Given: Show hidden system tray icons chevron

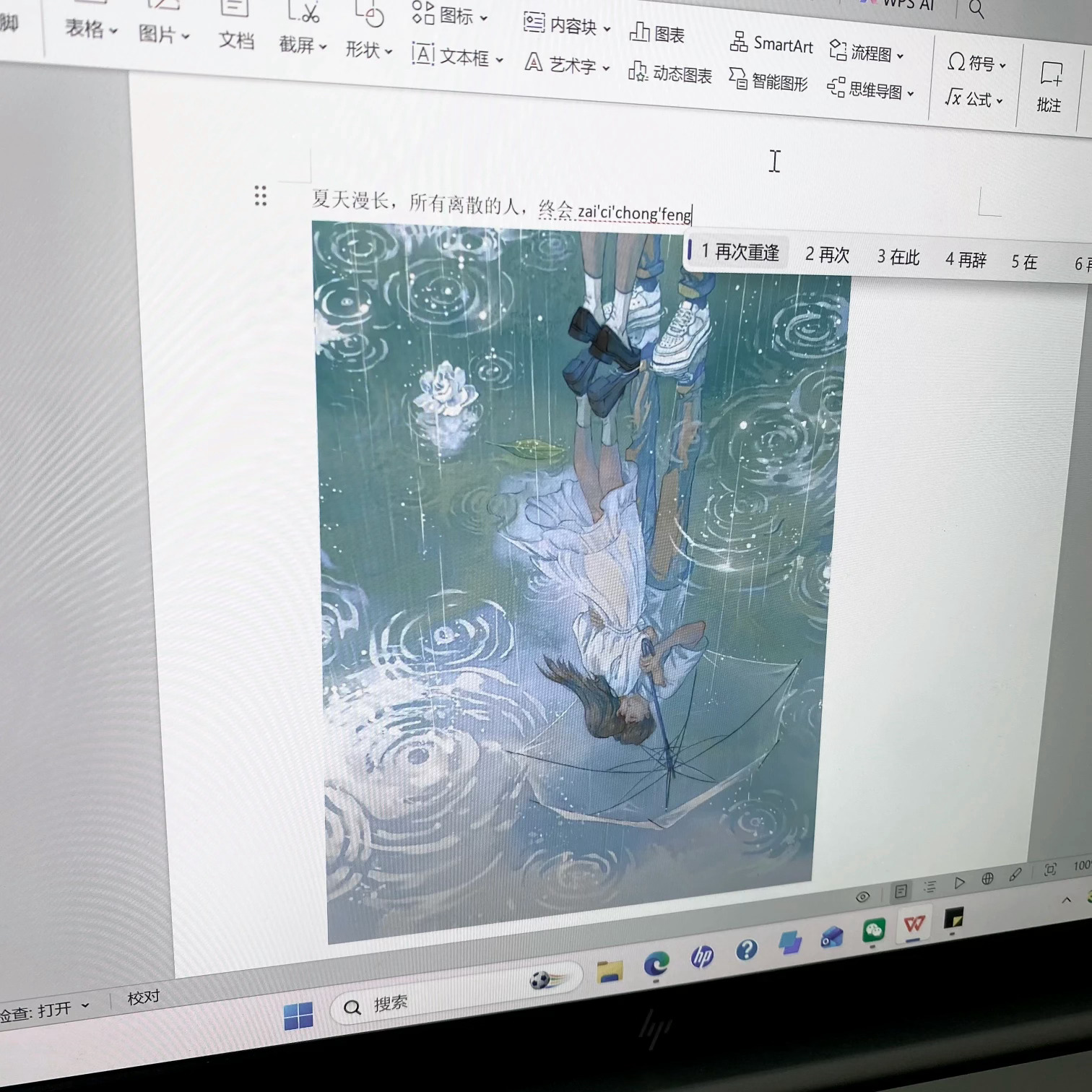Looking at the screenshot, I should pos(1067,900).
